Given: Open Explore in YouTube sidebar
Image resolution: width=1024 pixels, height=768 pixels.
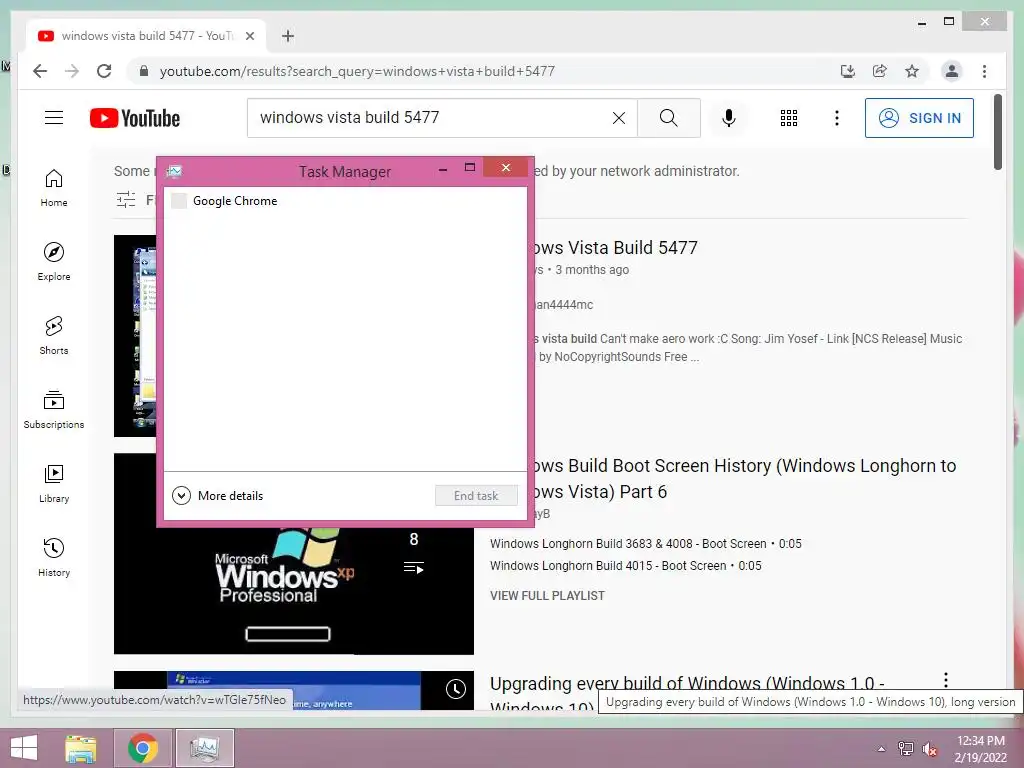Looking at the screenshot, I should tap(54, 262).
